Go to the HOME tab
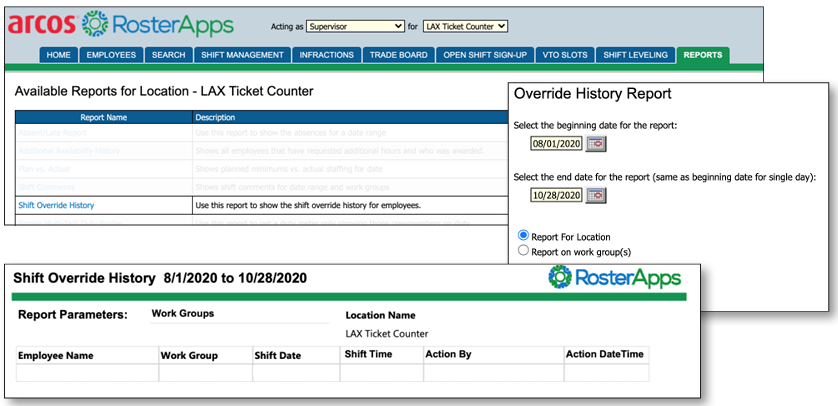 tap(59, 55)
